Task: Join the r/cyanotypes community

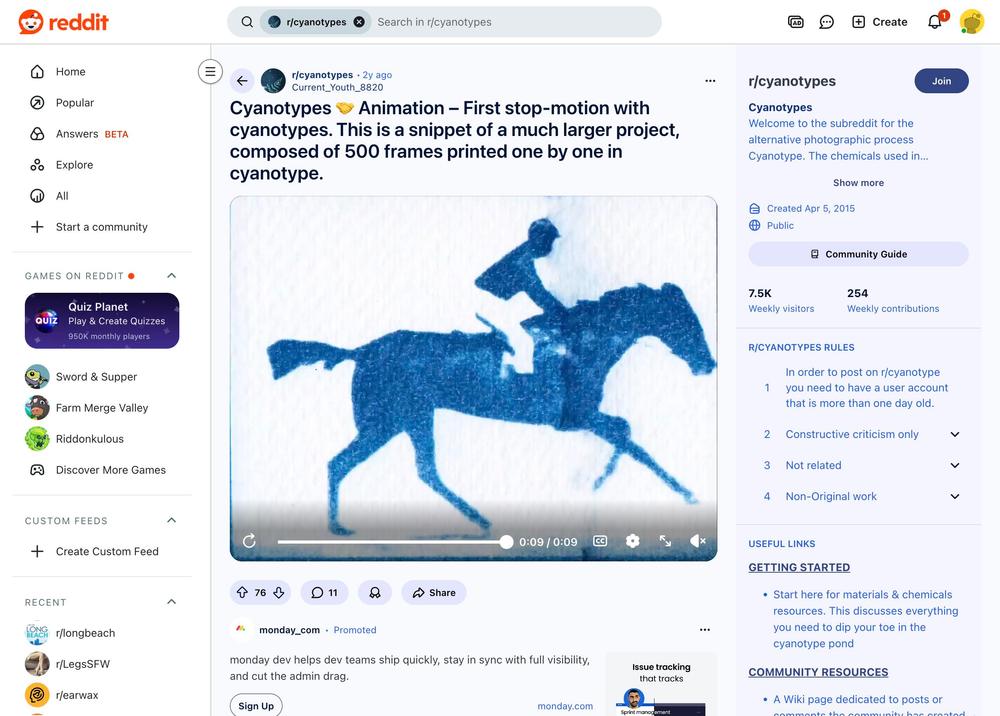Action: click(x=941, y=81)
